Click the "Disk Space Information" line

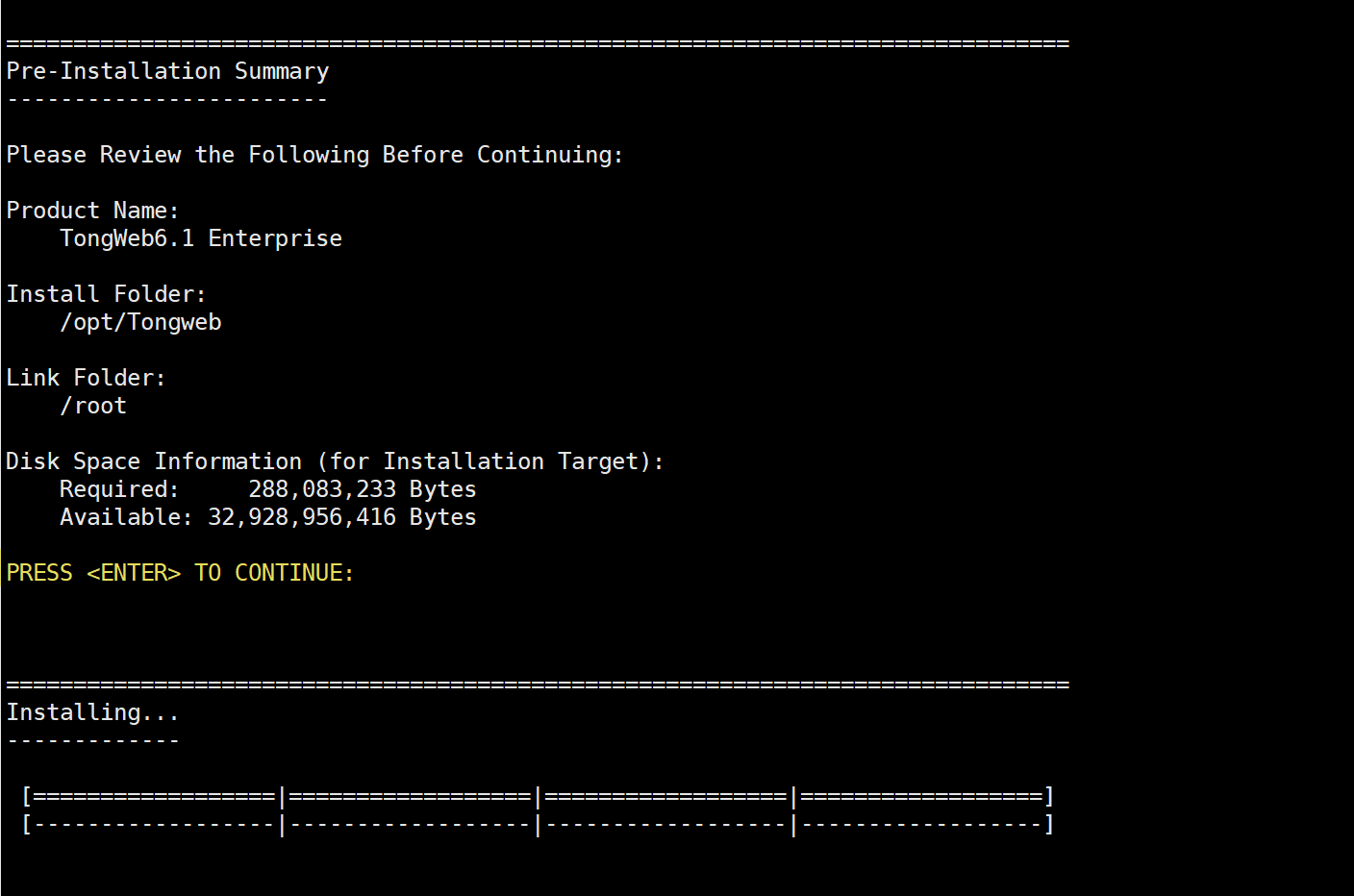click(335, 462)
